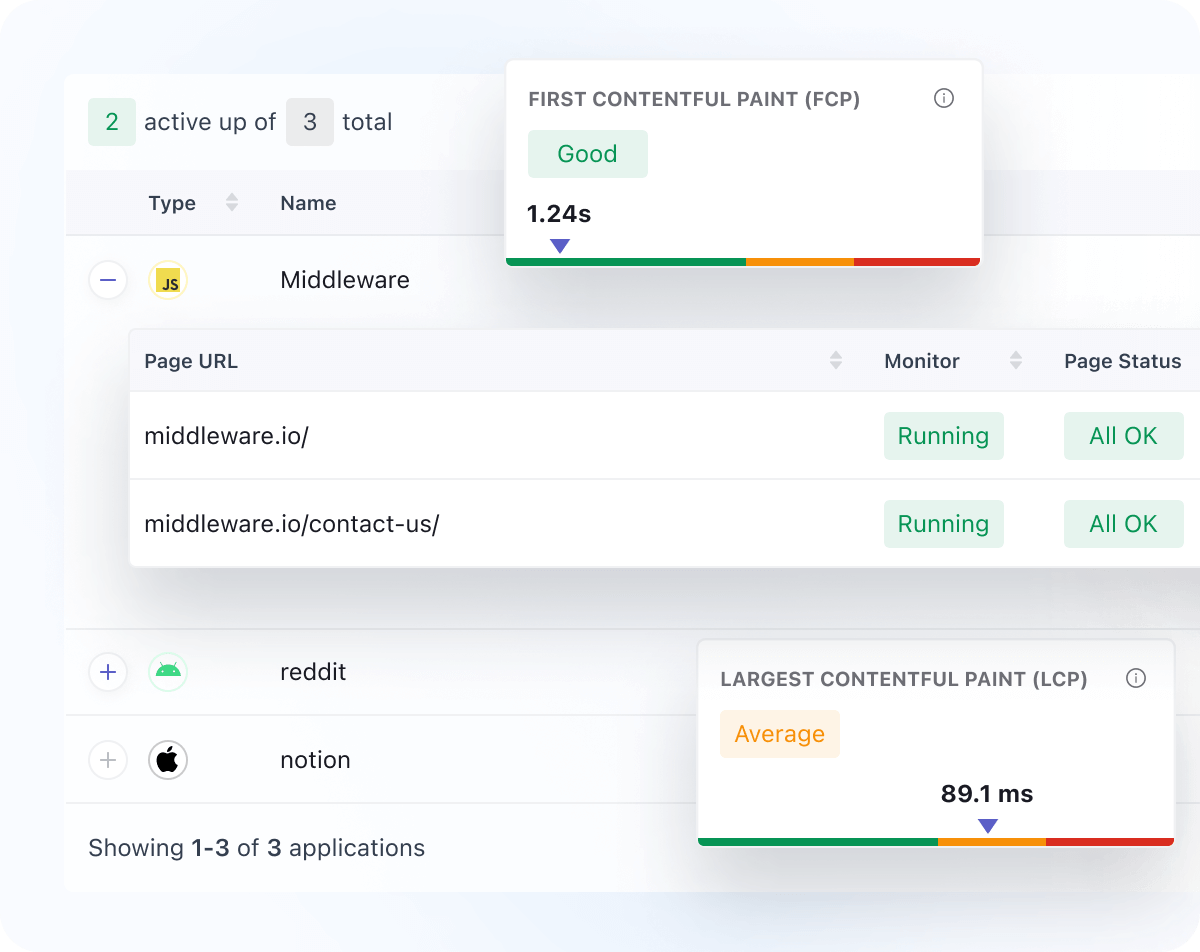Click the sort icon beside Type header

tap(231, 203)
